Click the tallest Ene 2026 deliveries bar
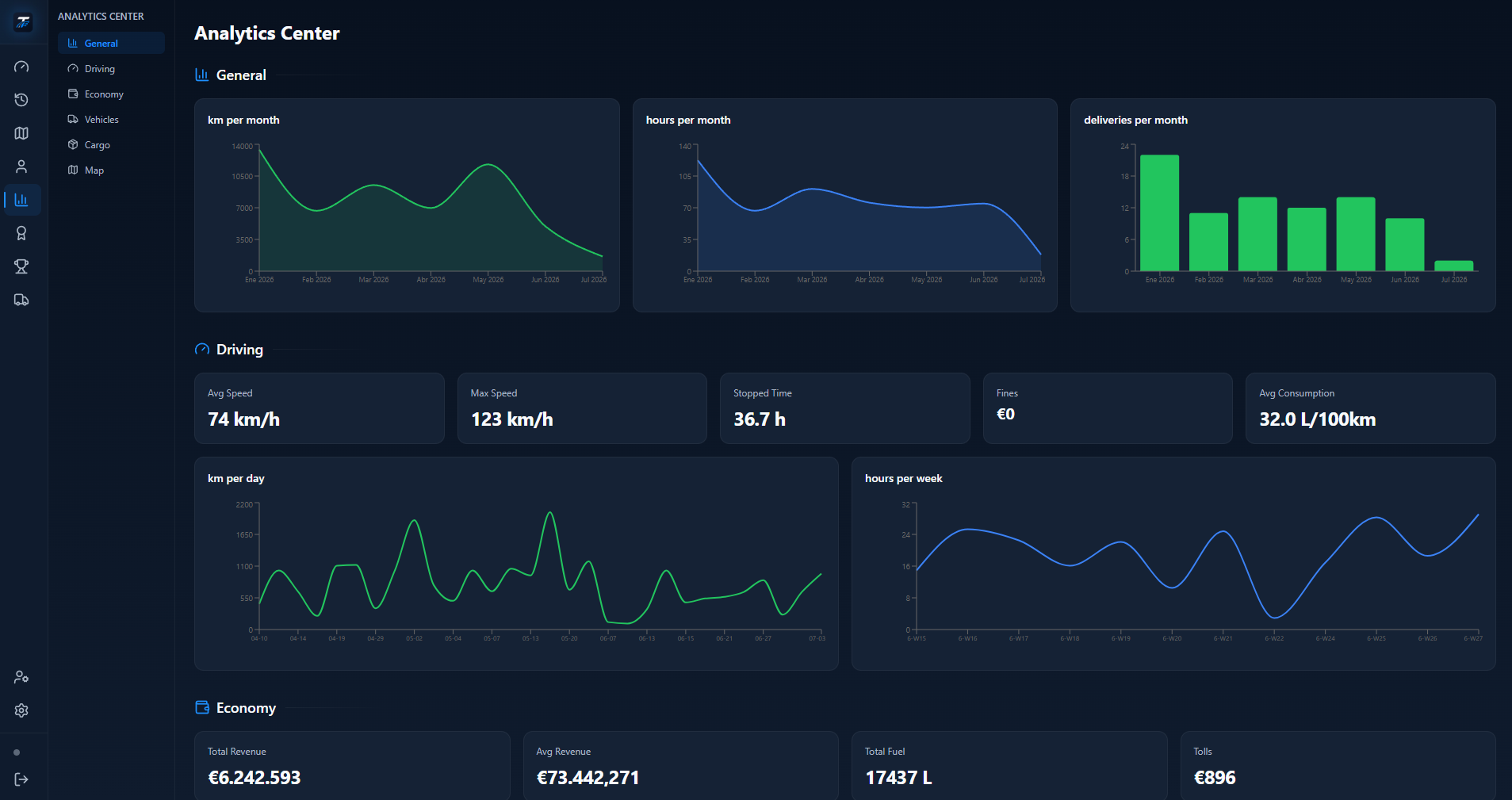 [1159, 213]
